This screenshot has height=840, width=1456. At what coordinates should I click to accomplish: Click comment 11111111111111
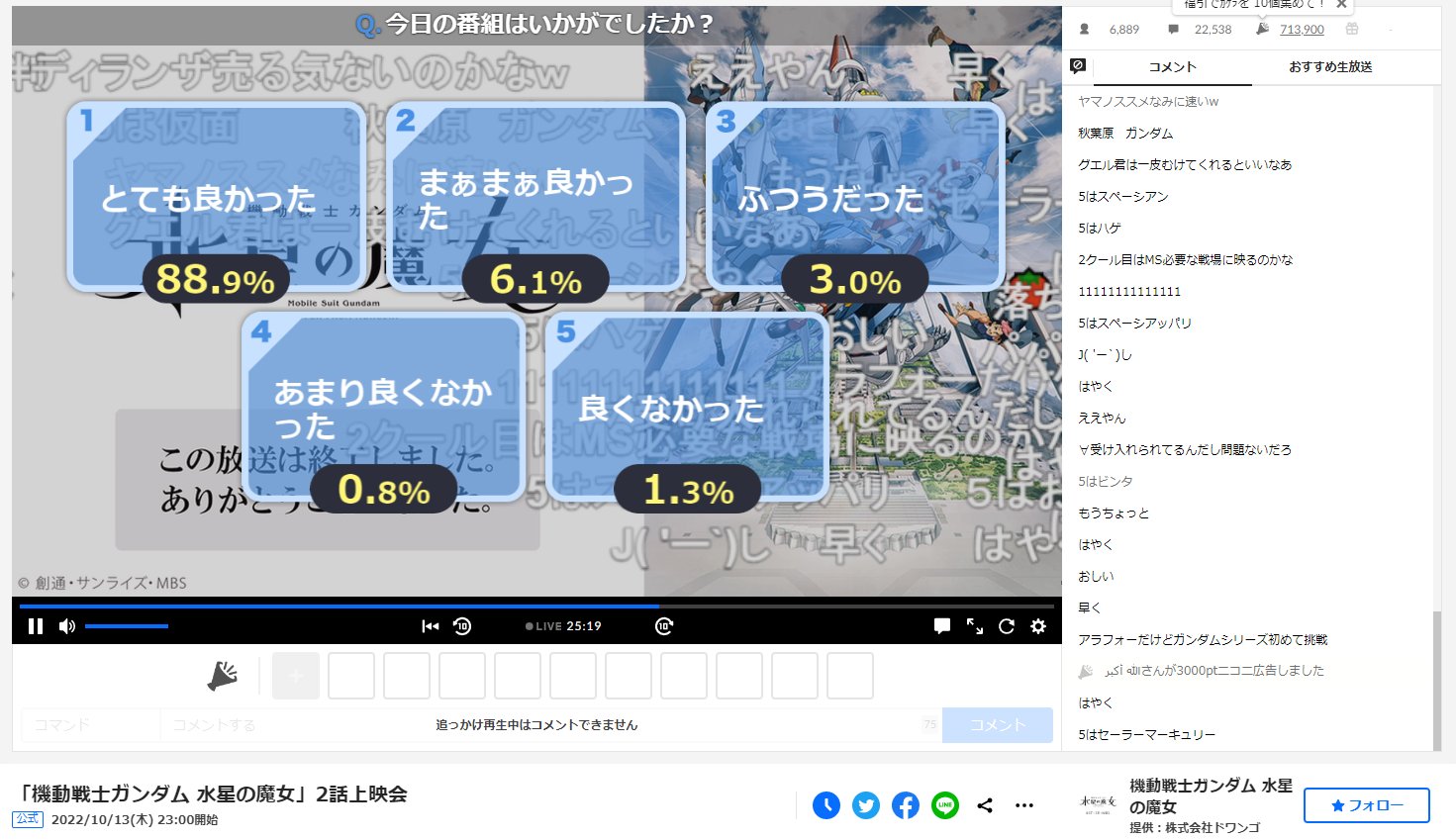[x=1129, y=292]
